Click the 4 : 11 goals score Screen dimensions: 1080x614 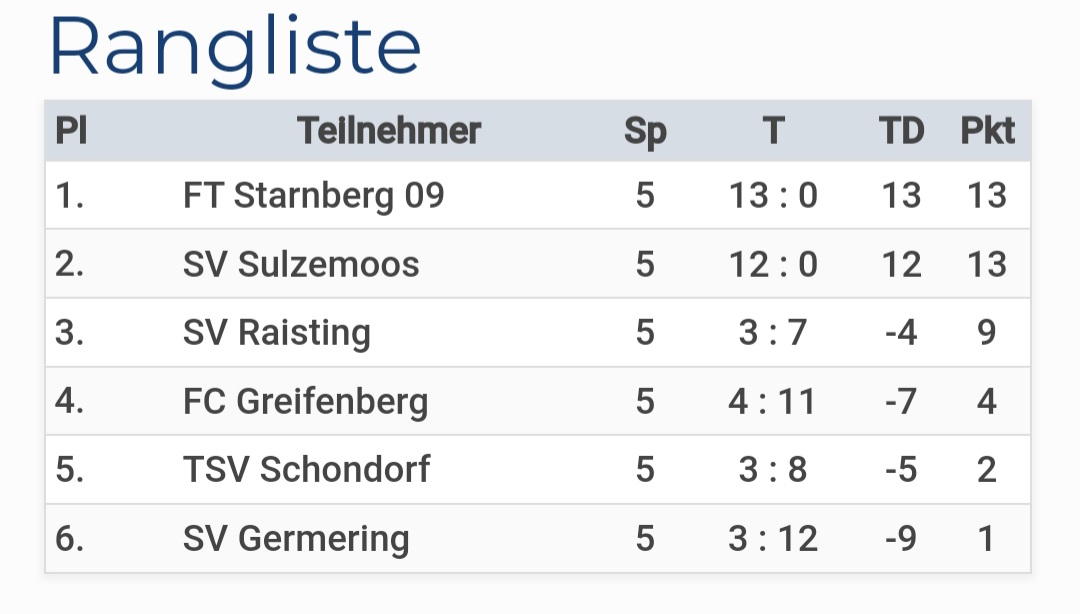point(773,402)
